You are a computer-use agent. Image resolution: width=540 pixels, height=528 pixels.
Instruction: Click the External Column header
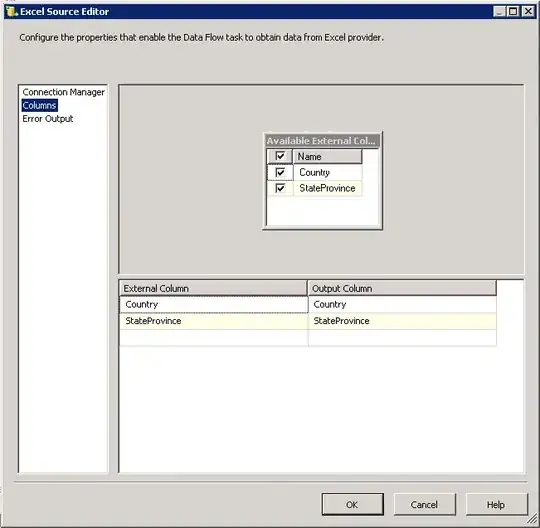click(213, 288)
